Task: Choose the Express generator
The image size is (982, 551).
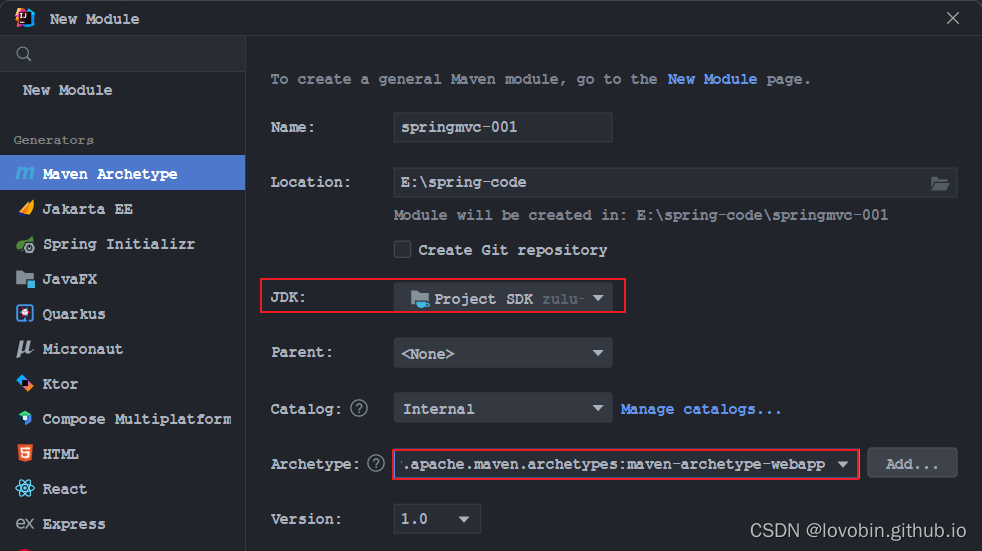Action: [122, 524]
